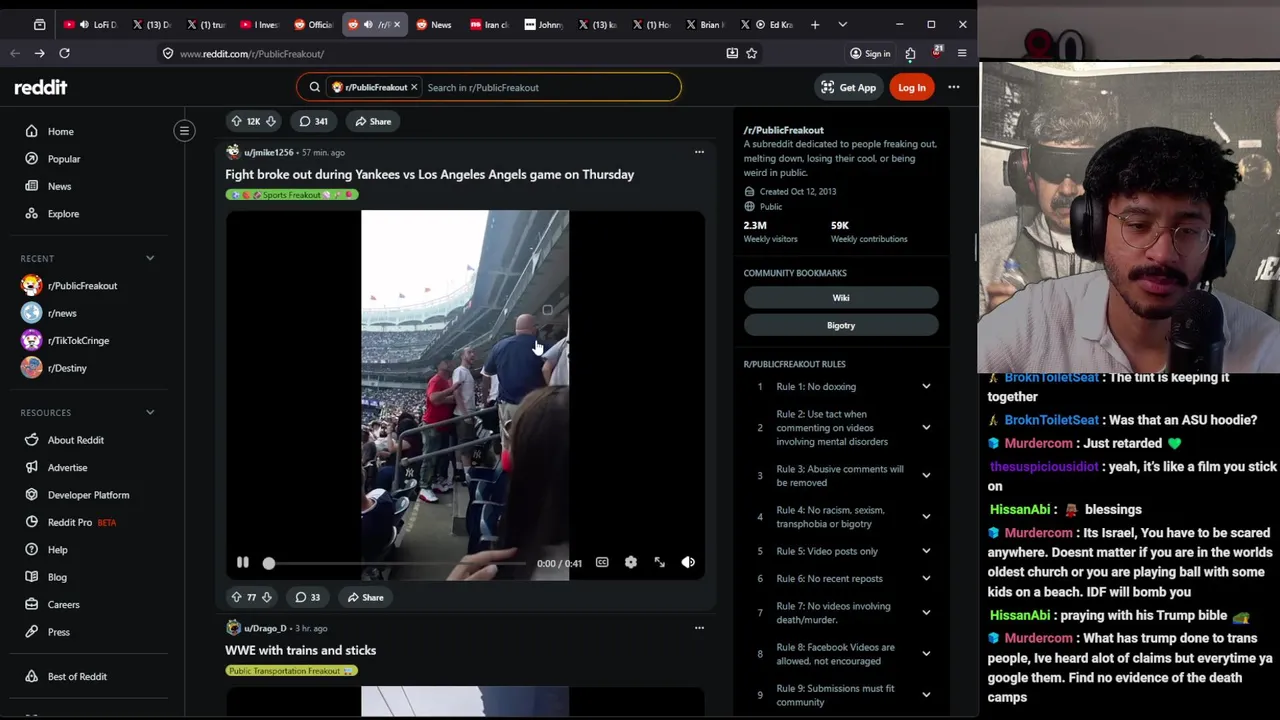The image size is (1280, 720).
Task: Upvote the post with 77 votes
Action: pos(237,597)
